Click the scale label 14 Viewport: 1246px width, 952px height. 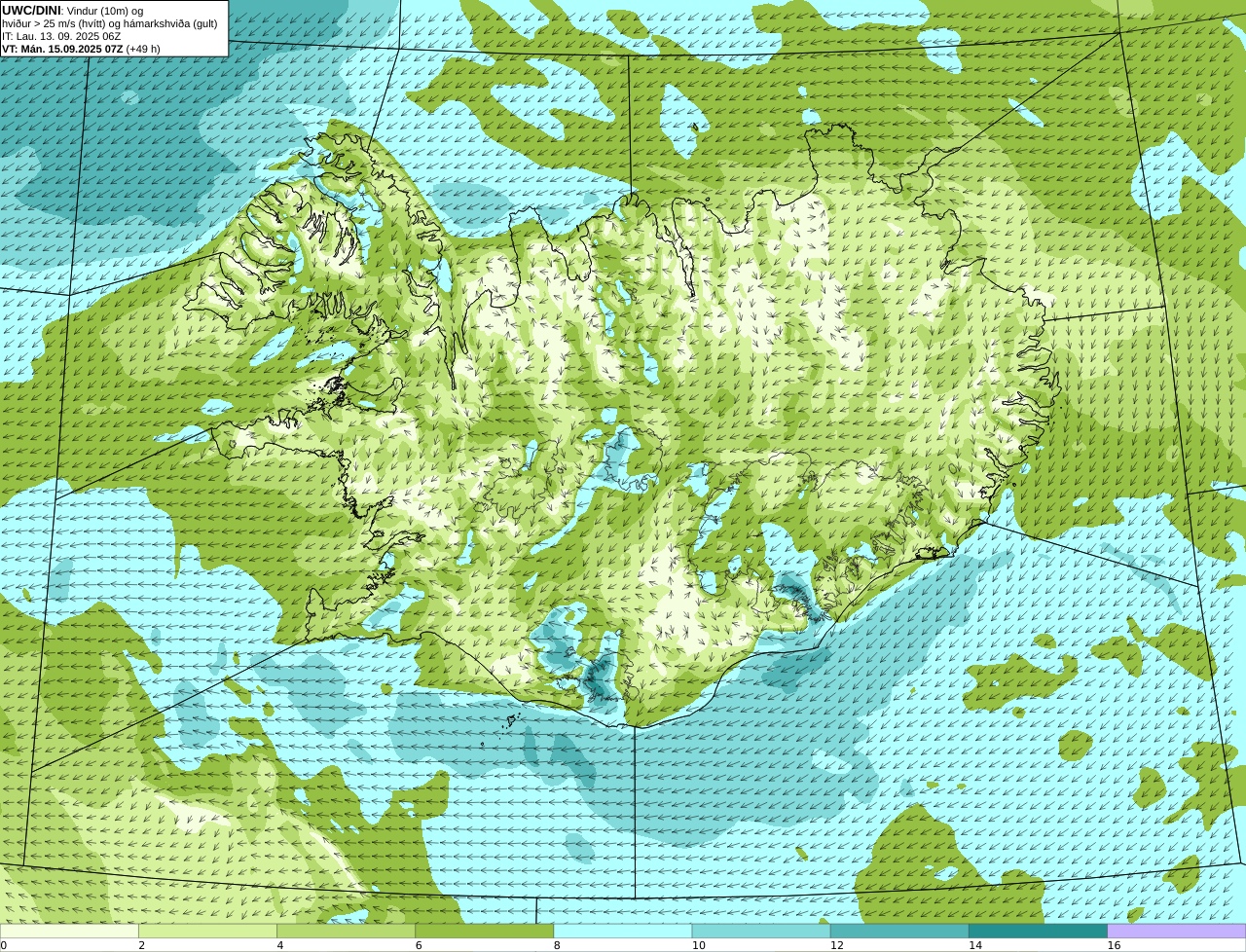click(974, 945)
